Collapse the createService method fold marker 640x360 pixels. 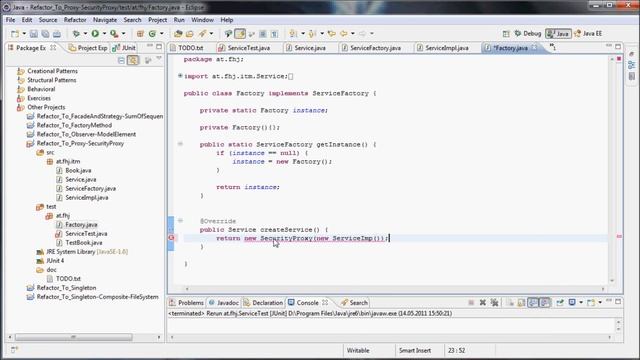pos(180,220)
